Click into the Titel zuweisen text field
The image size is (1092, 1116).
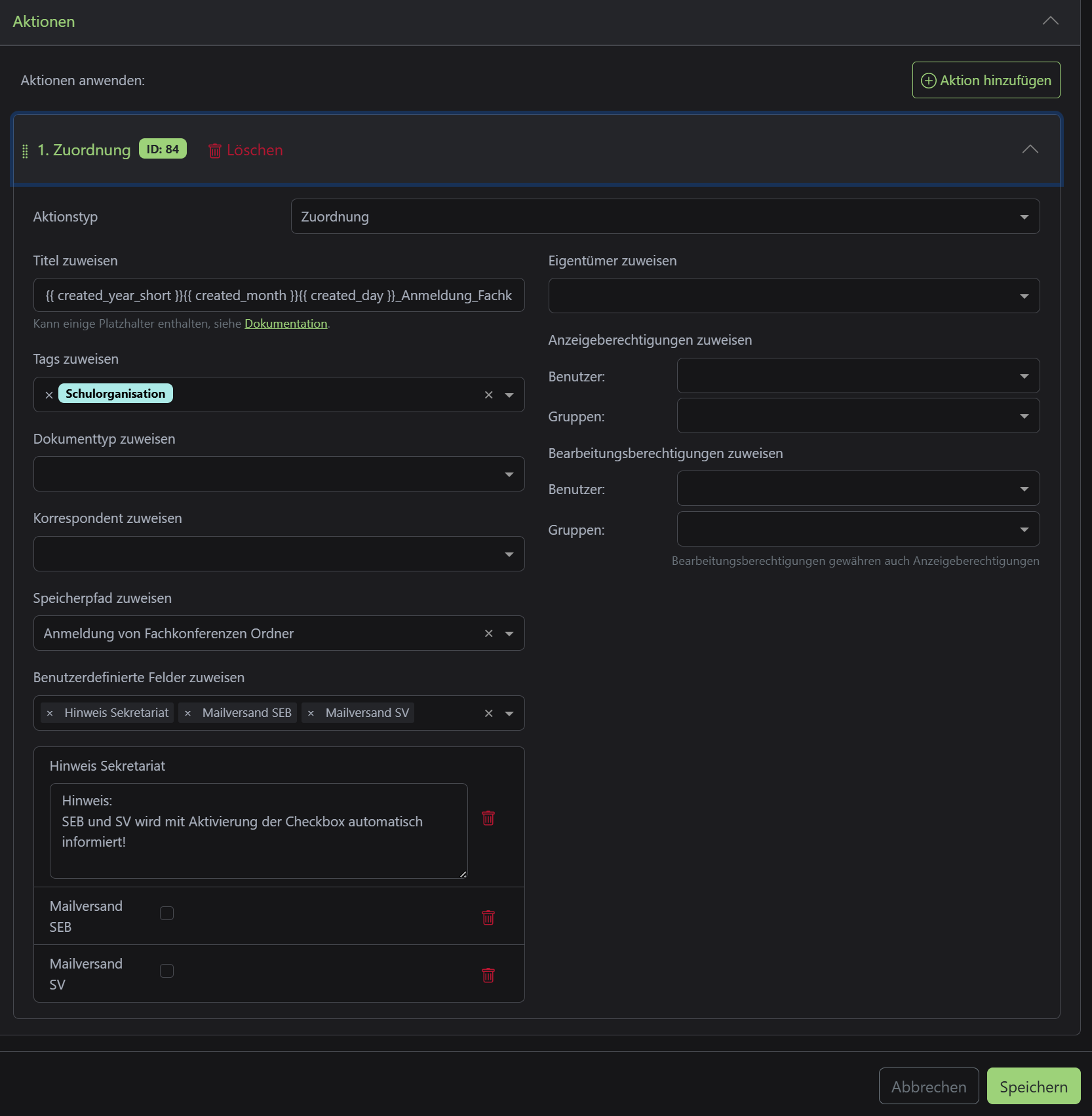(279, 295)
